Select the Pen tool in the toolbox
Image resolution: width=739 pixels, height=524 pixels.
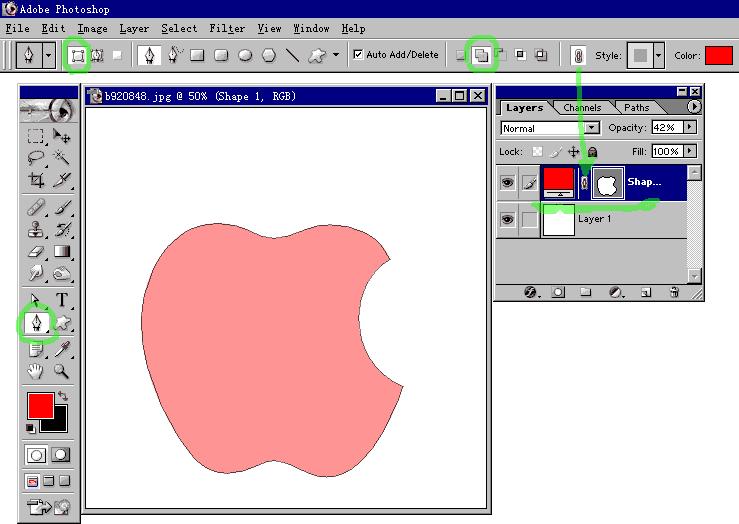coord(37,323)
